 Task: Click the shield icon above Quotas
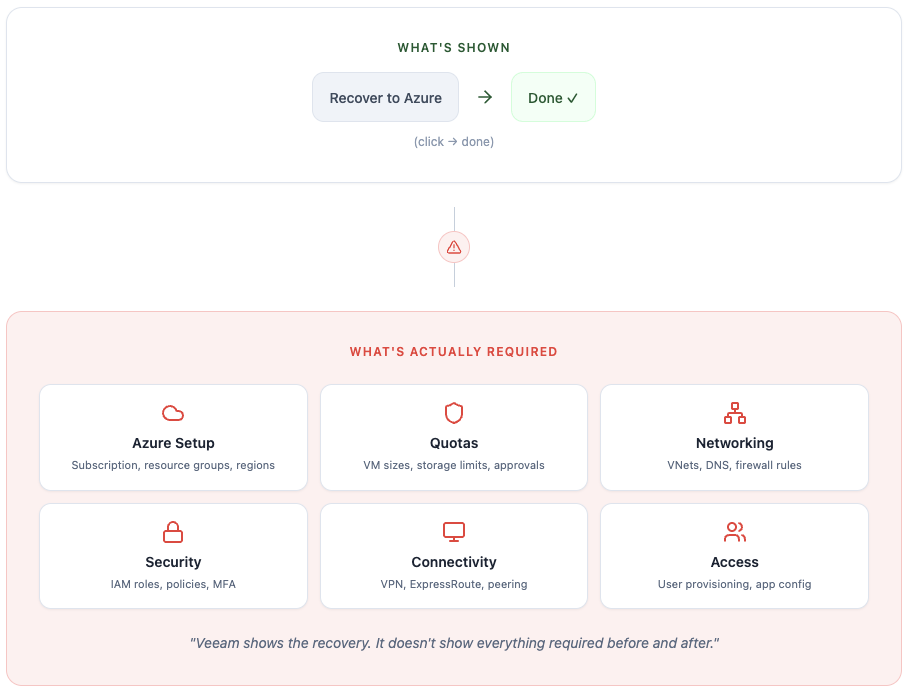[454, 413]
